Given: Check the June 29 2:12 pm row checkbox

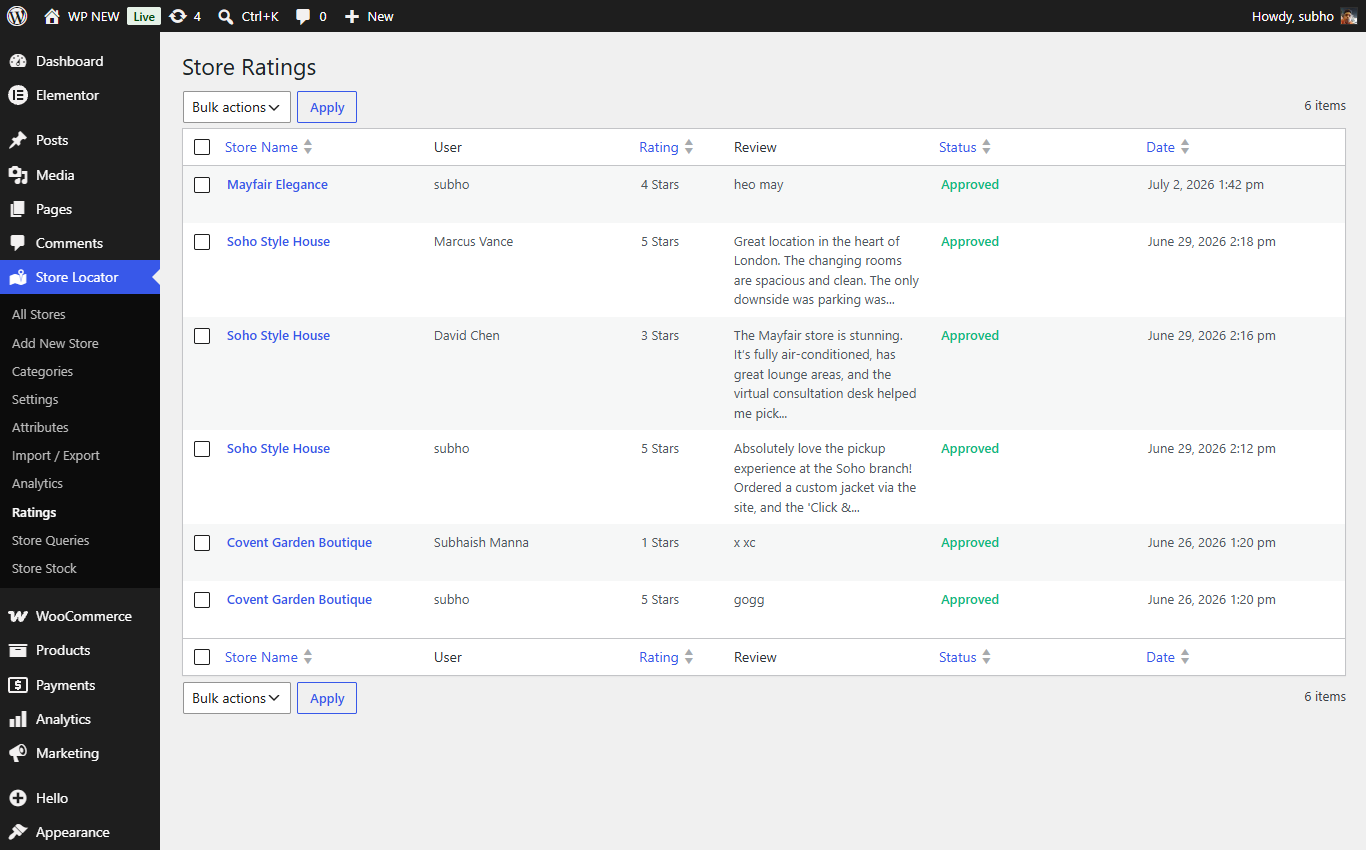Looking at the screenshot, I should (202, 449).
